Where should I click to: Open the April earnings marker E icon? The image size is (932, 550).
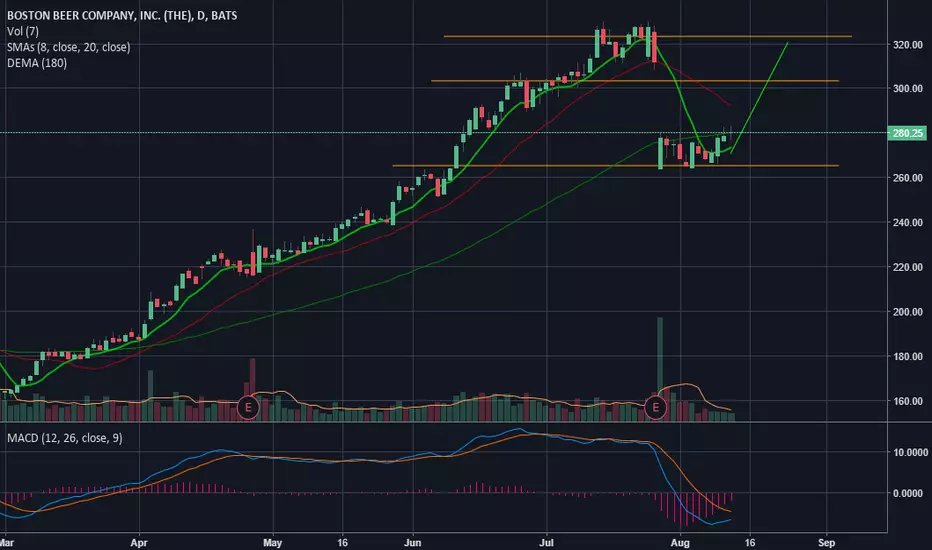tap(248, 407)
